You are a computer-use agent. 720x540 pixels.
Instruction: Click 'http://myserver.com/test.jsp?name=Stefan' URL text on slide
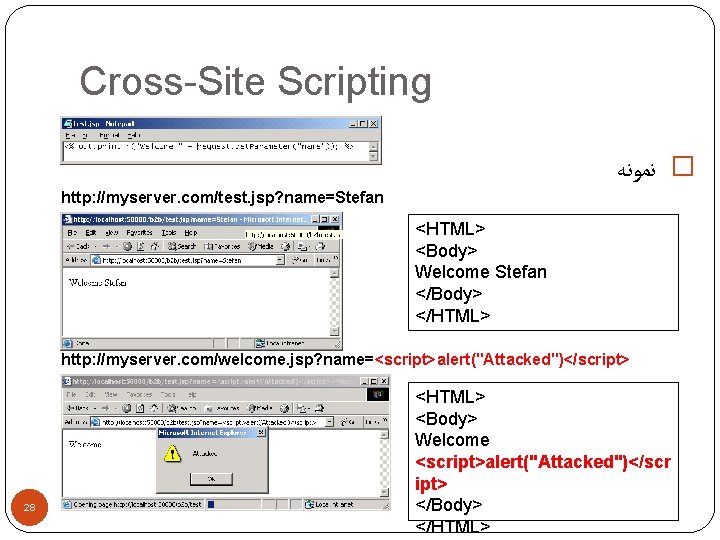[x=222, y=197]
